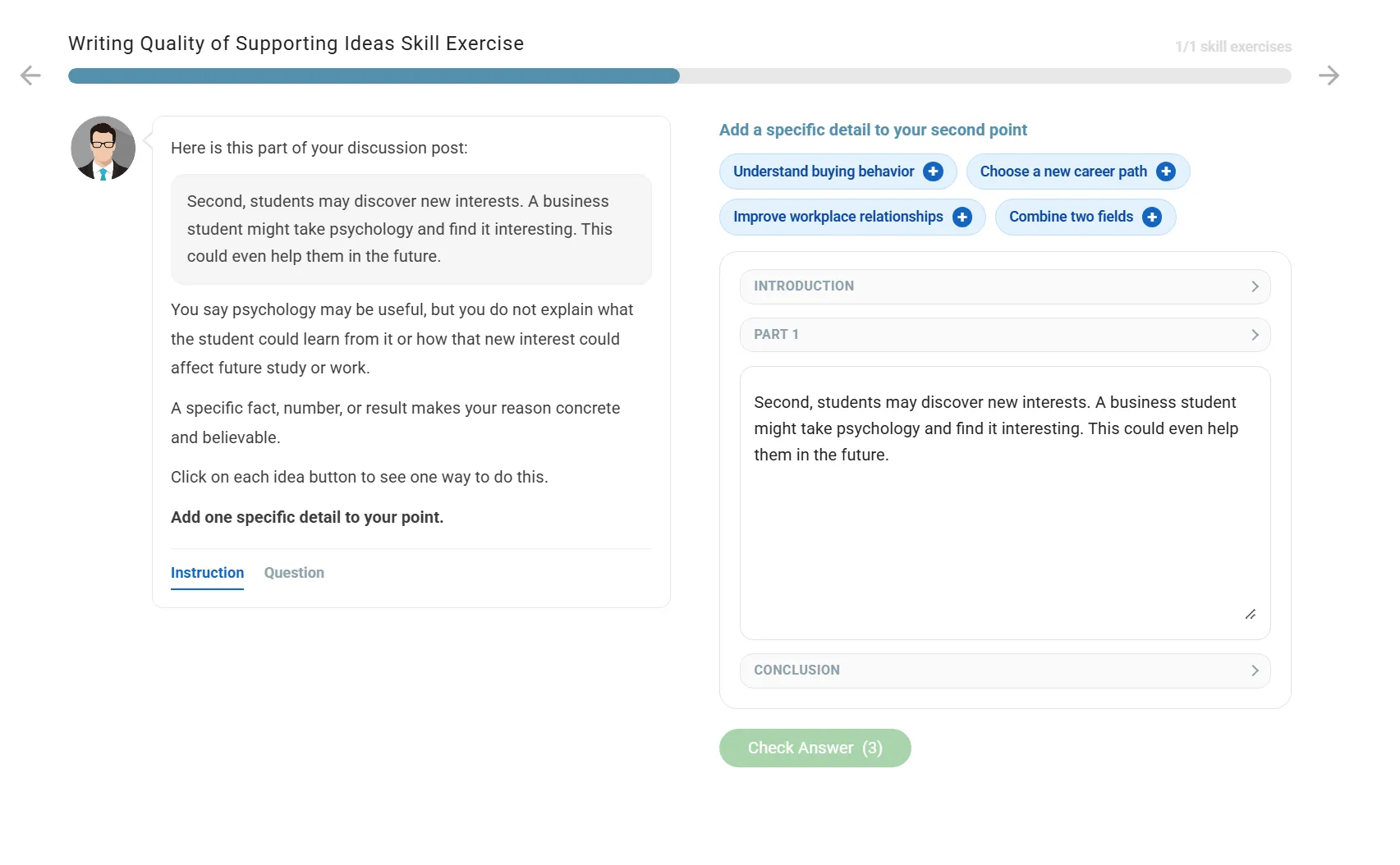Screen dimensions: 1400x865
Task: Click the '1/1 skill exercises' counter
Action: [1233, 47]
